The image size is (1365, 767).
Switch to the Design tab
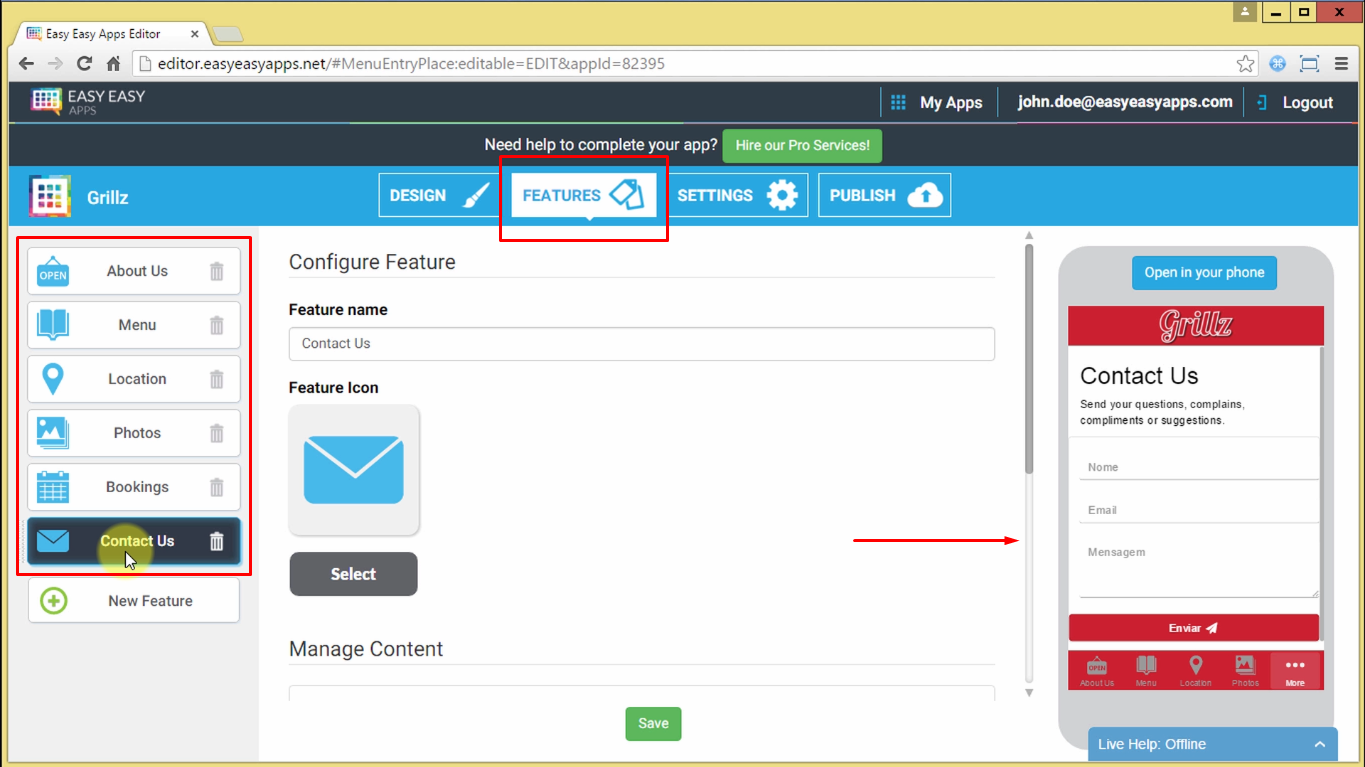436,195
